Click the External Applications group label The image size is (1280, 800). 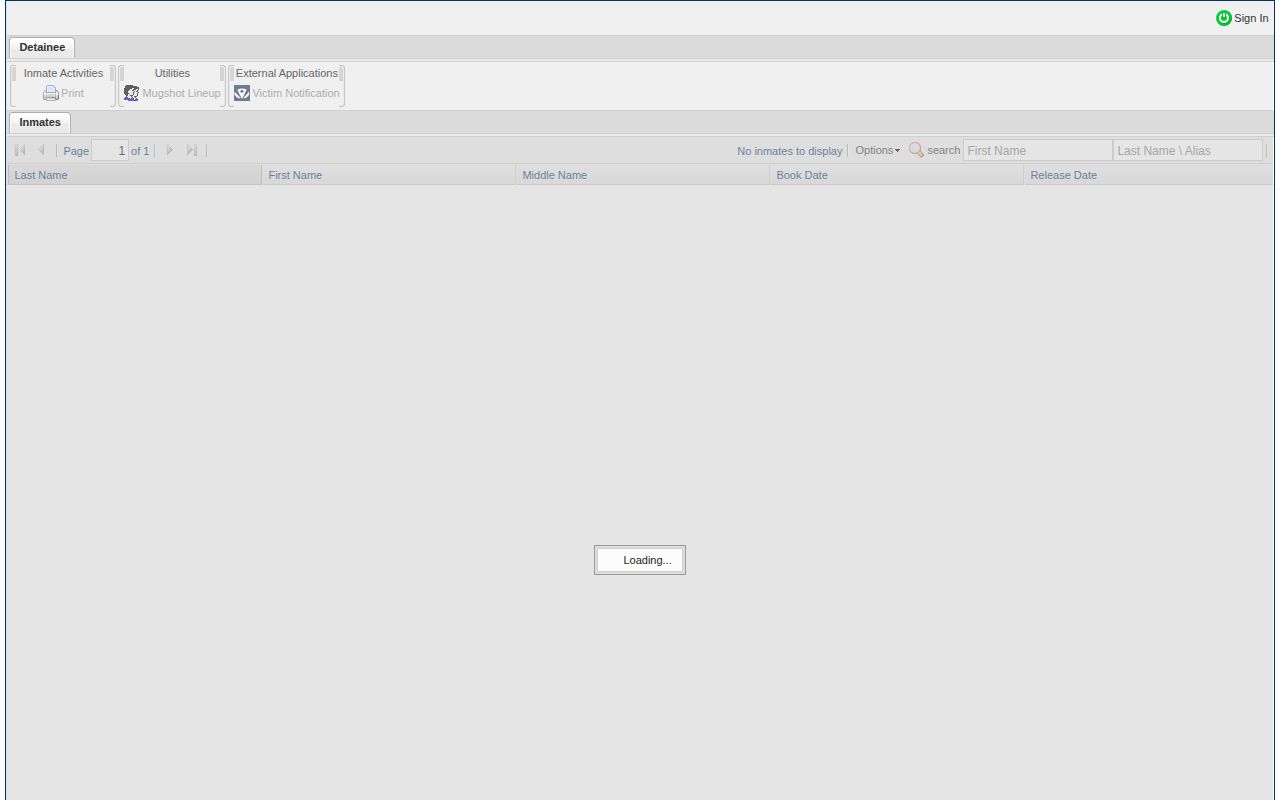pyautogui.click(x=287, y=73)
